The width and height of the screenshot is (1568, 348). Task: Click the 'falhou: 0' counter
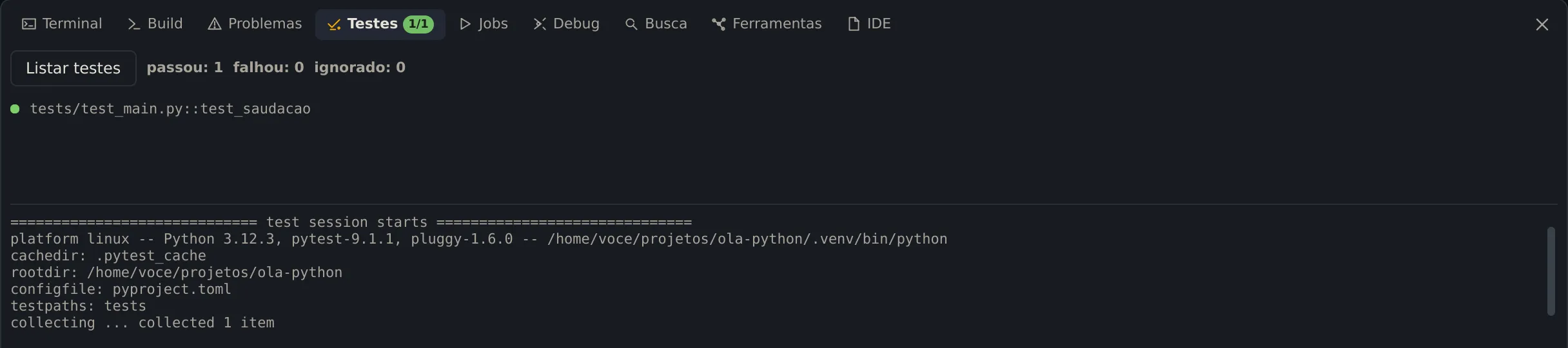[x=268, y=68]
